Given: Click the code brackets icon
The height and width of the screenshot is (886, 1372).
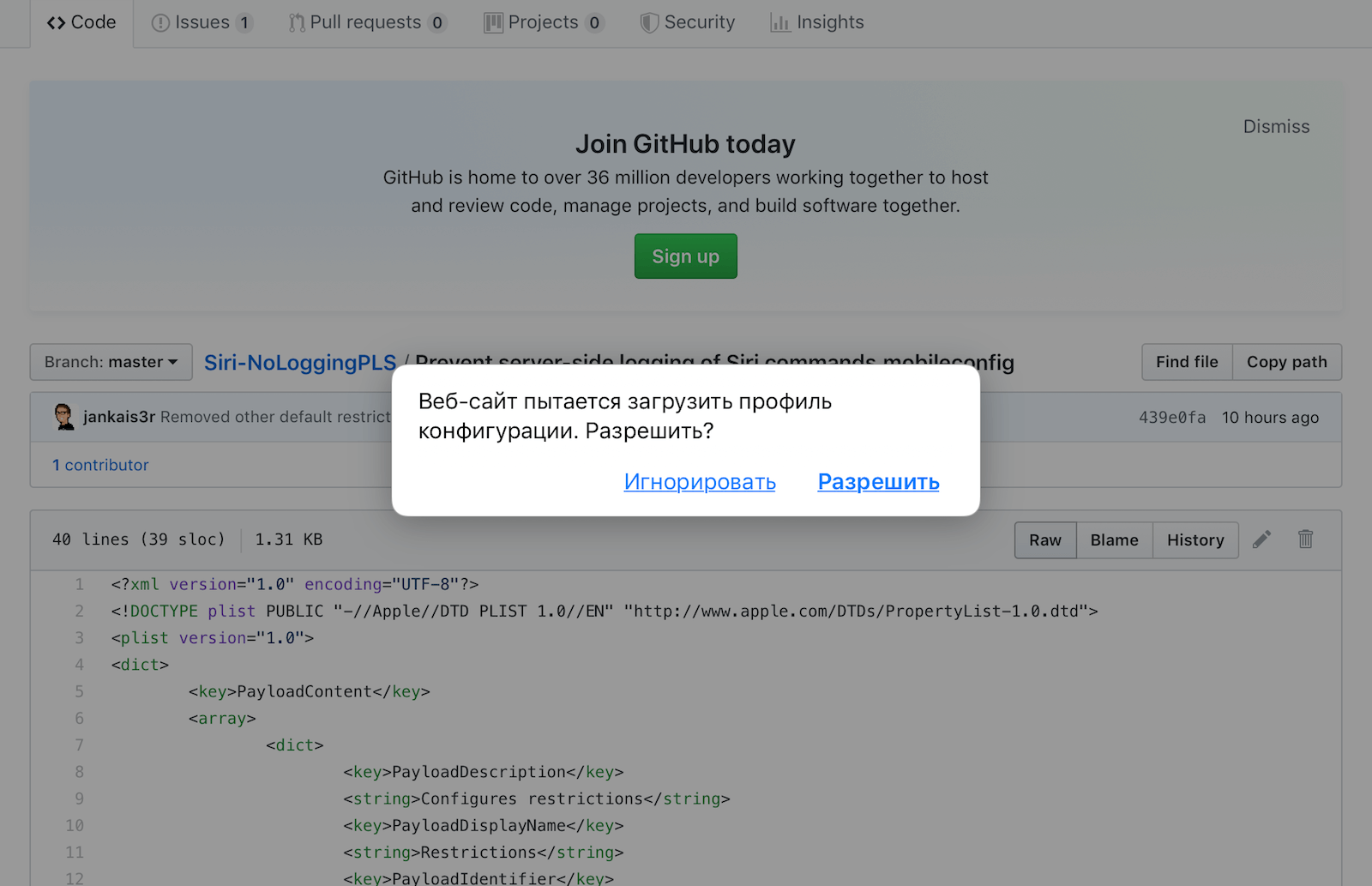Looking at the screenshot, I should coord(56,23).
